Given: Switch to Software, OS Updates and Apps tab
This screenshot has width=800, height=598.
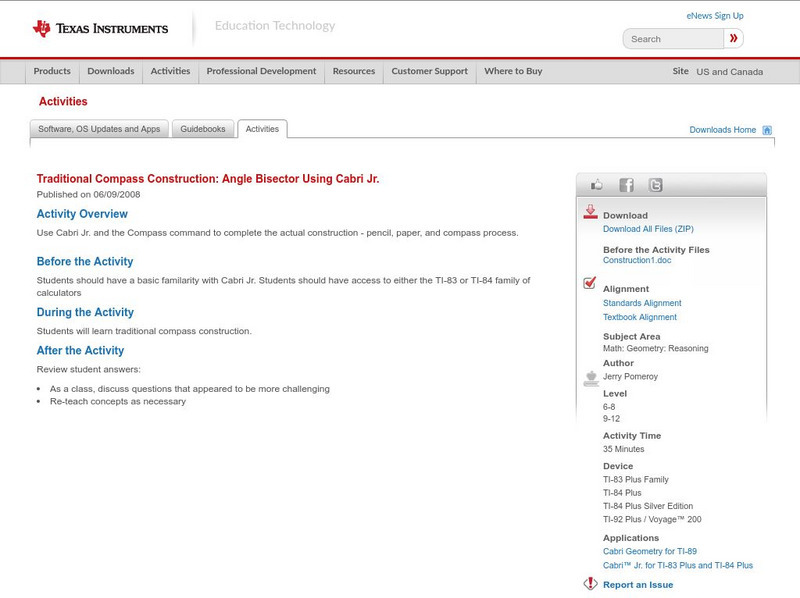Looking at the screenshot, I should (x=99, y=129).
